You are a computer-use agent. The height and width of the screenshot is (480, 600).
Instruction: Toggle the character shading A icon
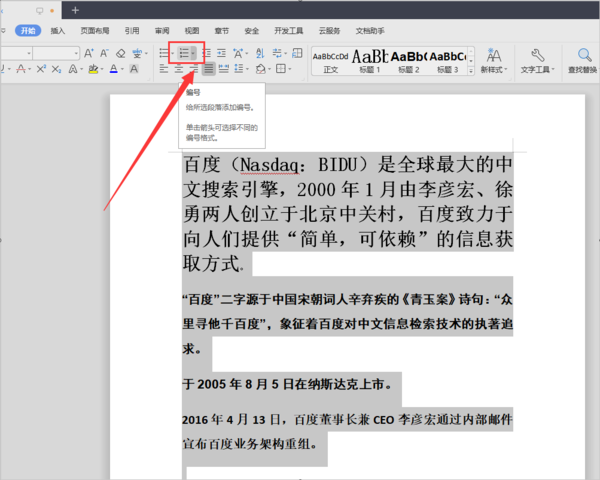tap(134, 69)
